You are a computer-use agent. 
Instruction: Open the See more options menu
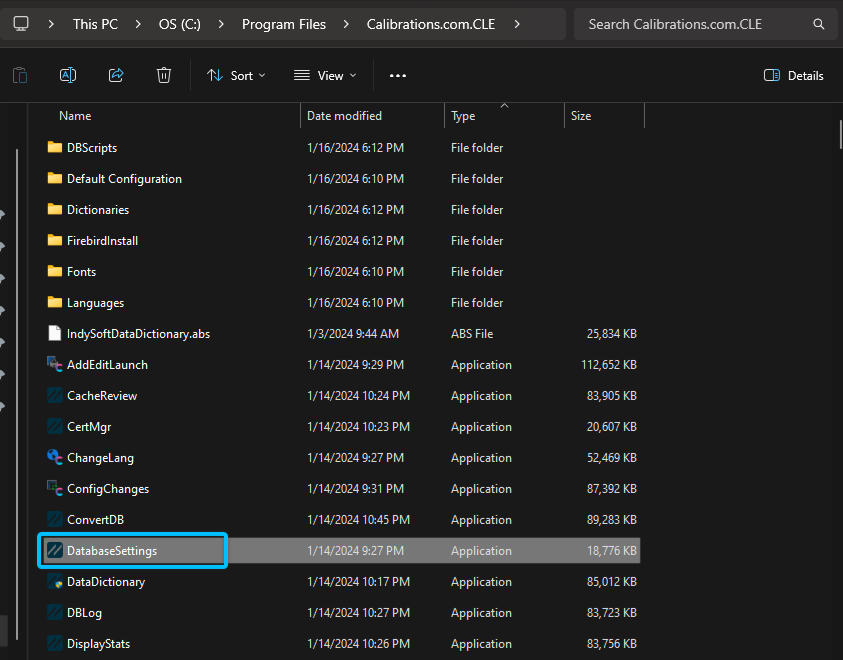[398, 75]
